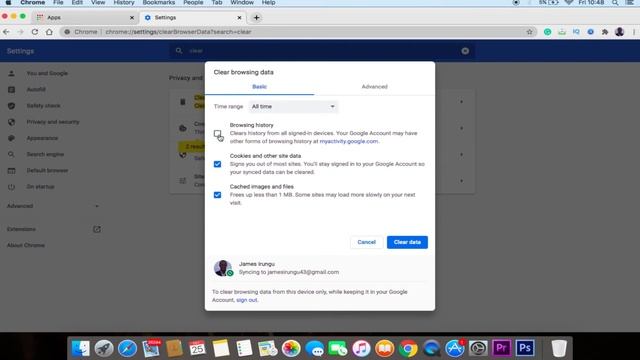Uncheck Cookies and other site data
The image size is (640, 360).
(217, 164)
